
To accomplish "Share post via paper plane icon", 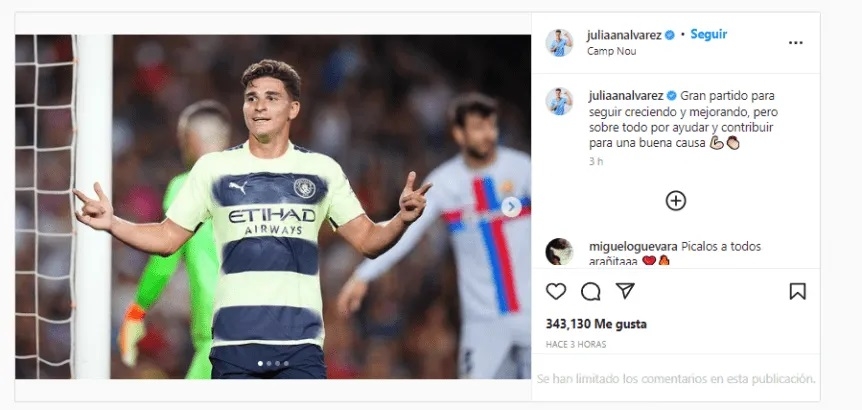I will [x=625, y=291].
